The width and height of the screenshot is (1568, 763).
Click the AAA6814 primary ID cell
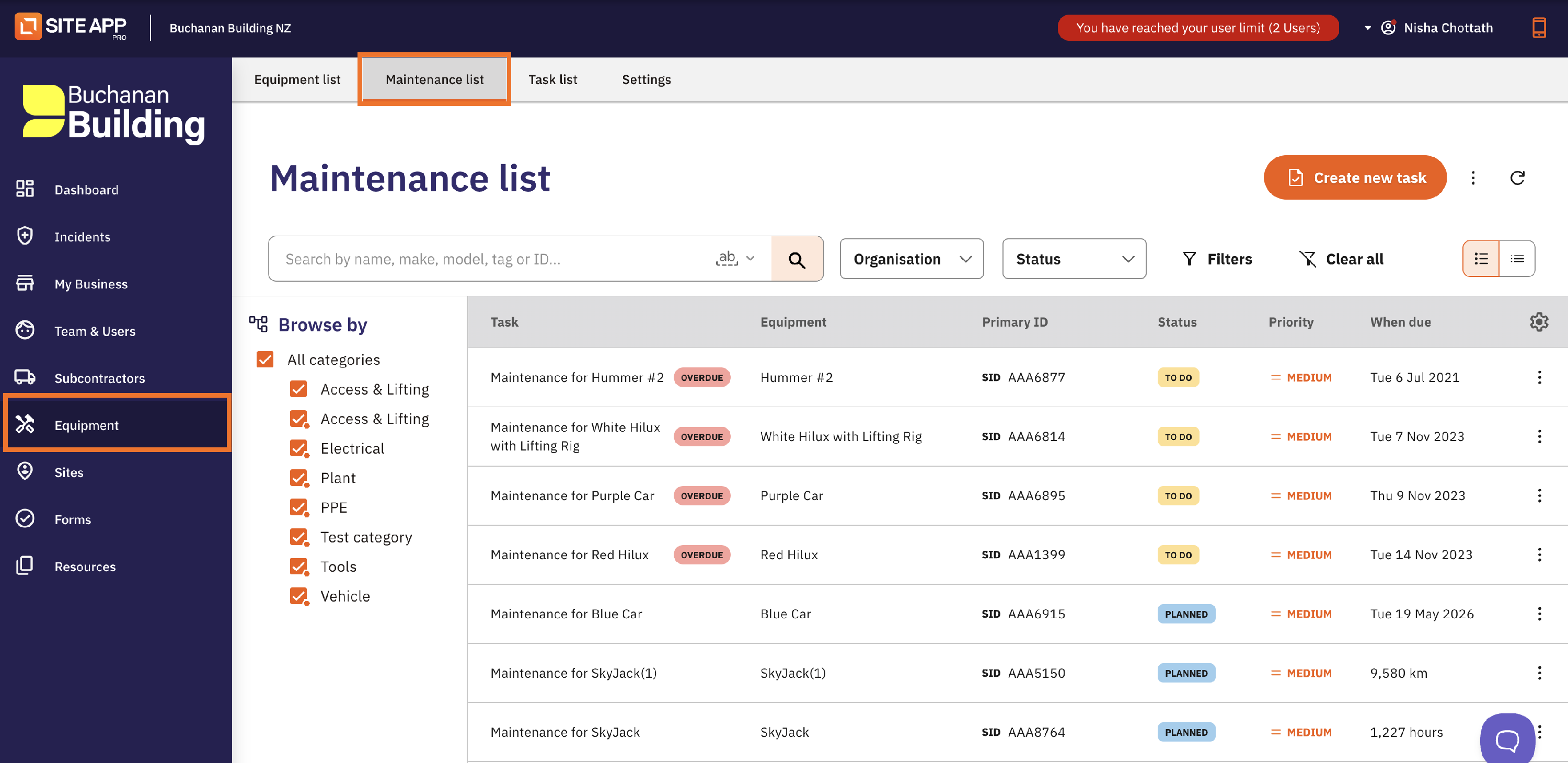point(1035,436)
